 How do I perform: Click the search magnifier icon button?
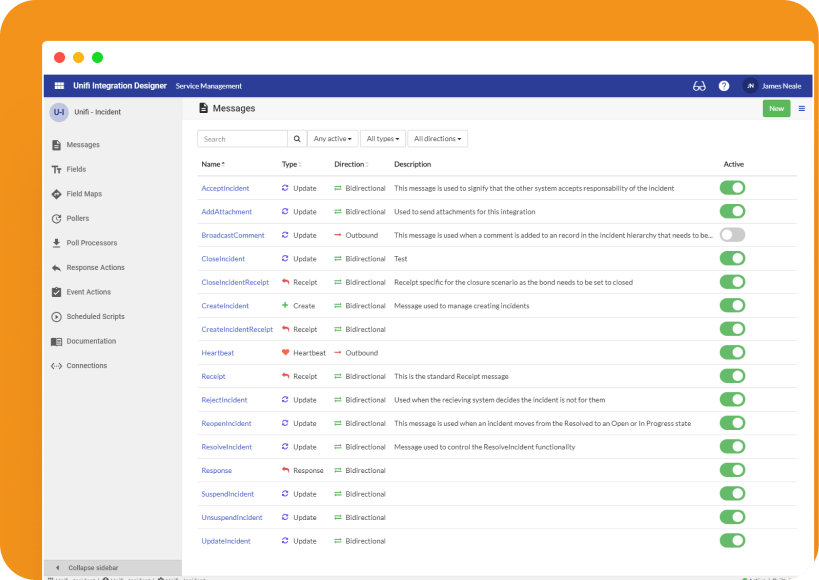pos(297,139)
